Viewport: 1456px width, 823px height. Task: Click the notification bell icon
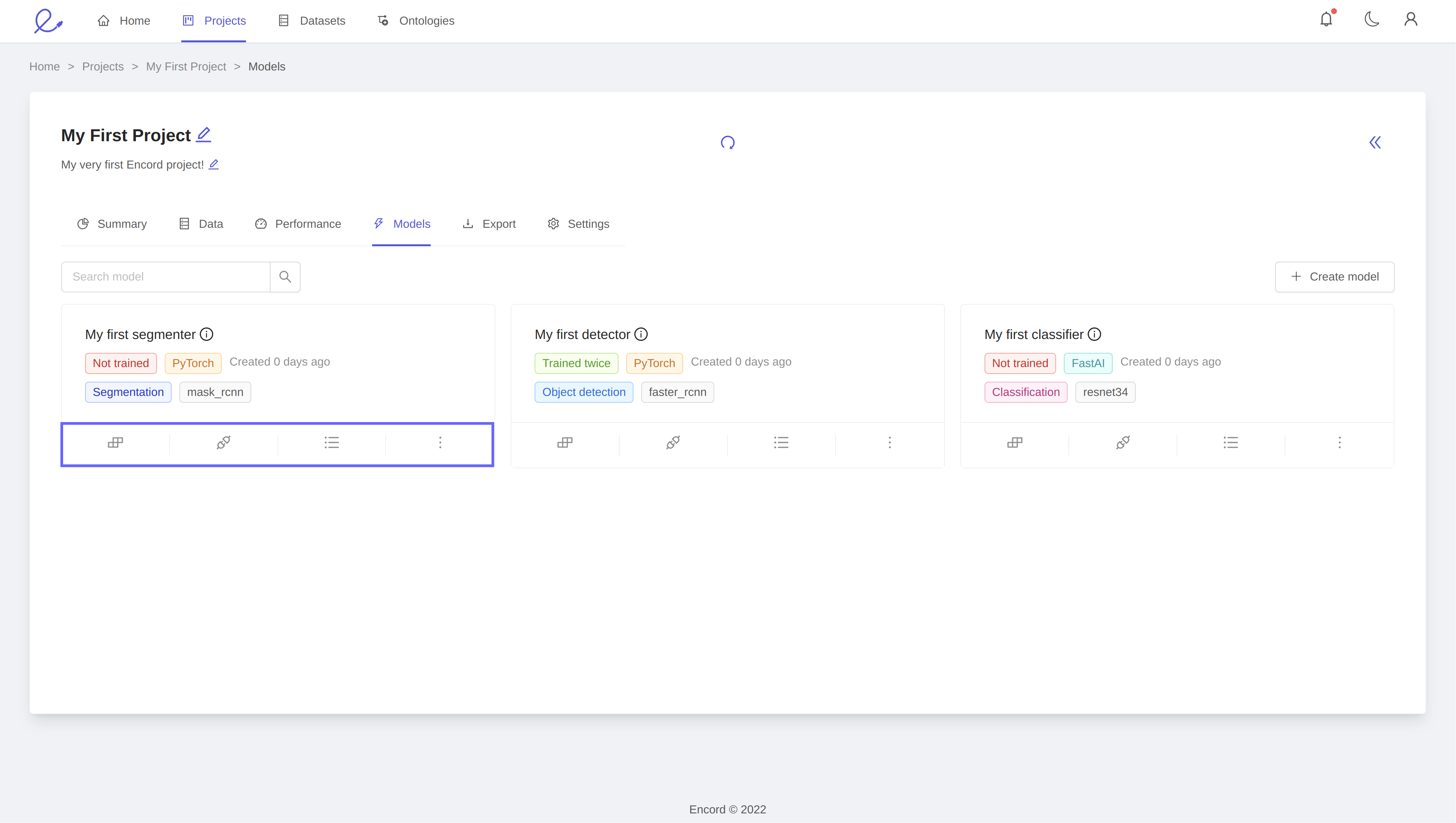[x=1326, y=20]
